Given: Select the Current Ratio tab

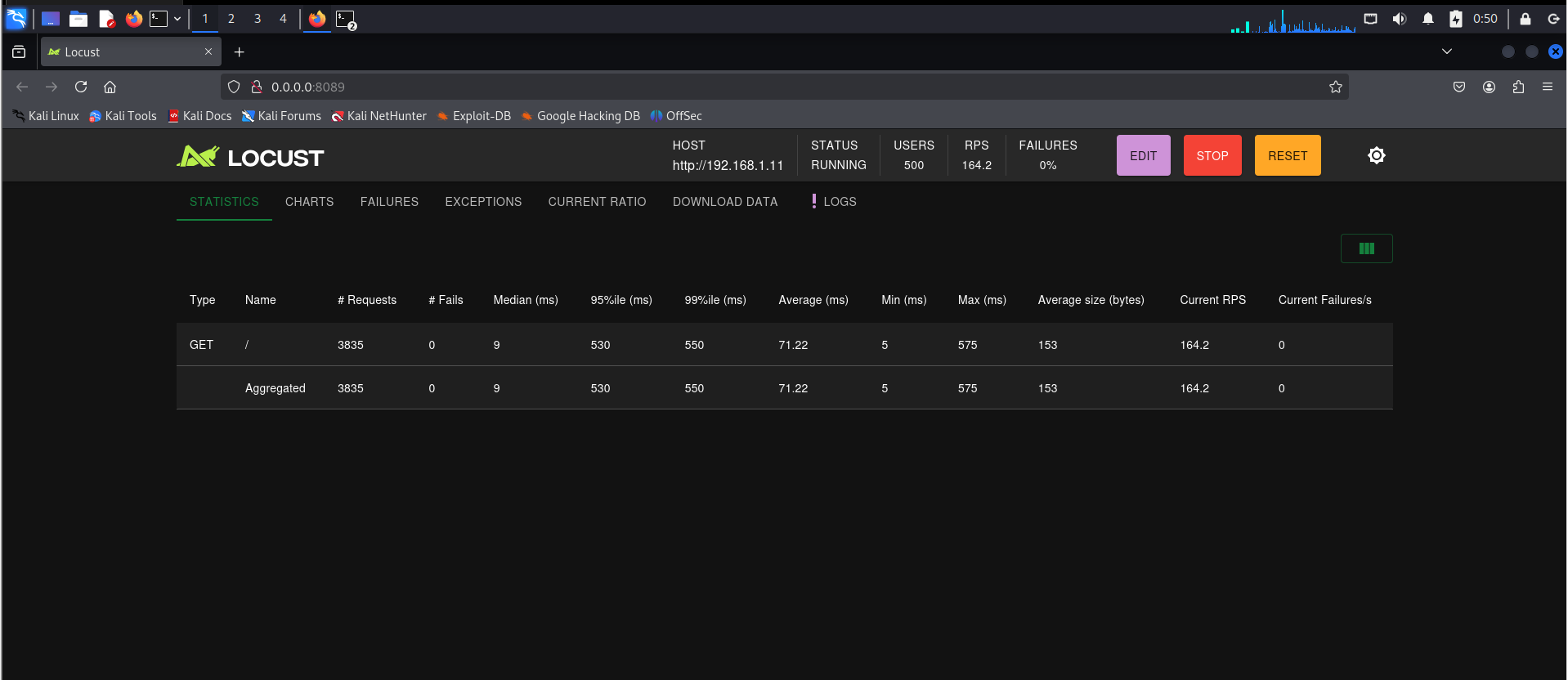Looking at the screenshot, I should click(597, 202).
